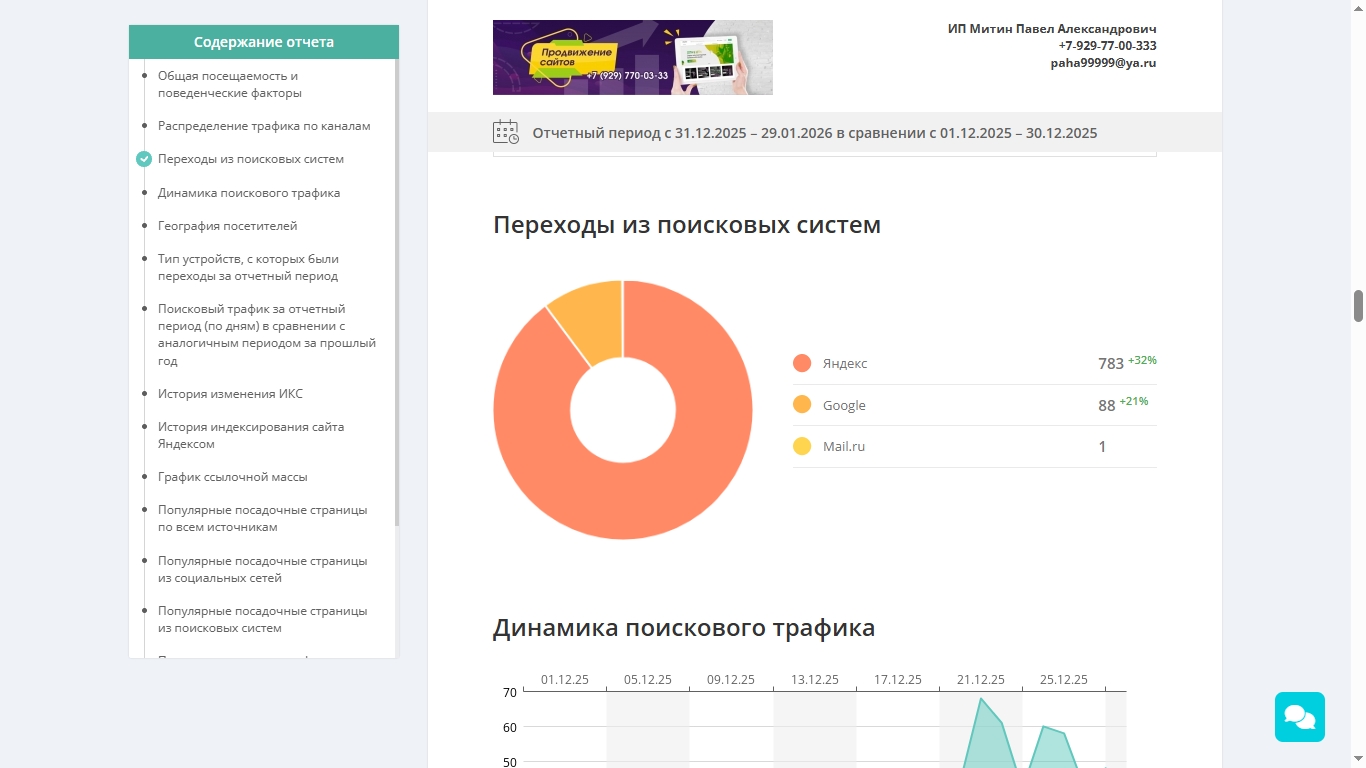Go to Распределение трафика по каналам section
This screenshot has height=768, width=1366.
click(264, 126)
